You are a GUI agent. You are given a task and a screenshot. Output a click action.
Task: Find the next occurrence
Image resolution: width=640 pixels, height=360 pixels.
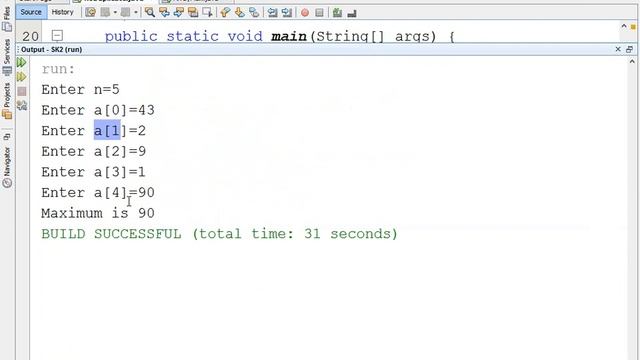point(179,13)
